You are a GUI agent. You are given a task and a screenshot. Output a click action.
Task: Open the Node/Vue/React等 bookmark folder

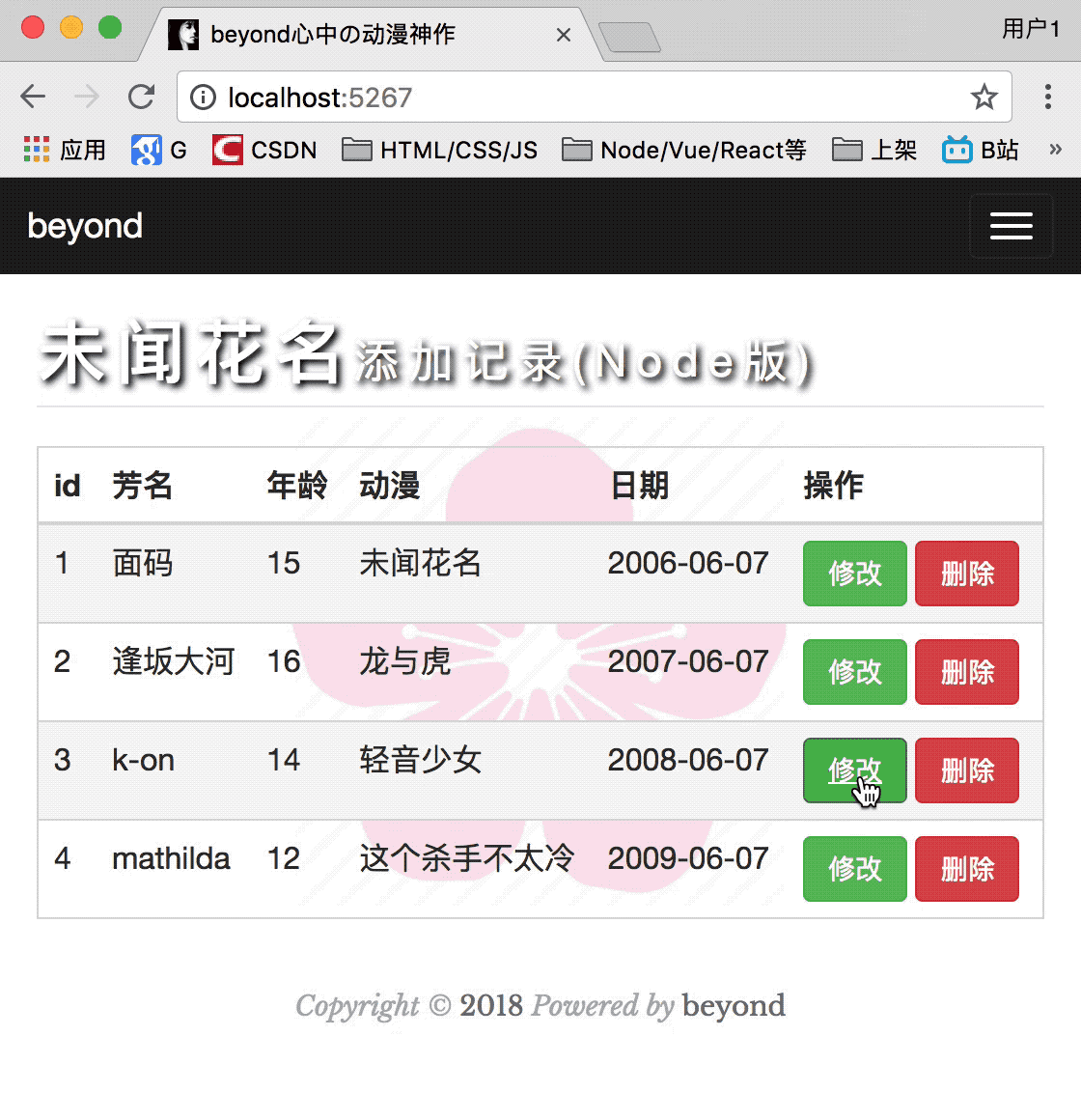(x=684, y=150)
